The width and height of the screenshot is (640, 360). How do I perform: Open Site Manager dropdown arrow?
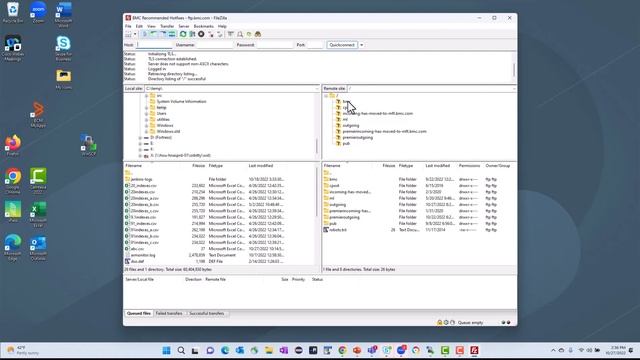pos(135,34)
